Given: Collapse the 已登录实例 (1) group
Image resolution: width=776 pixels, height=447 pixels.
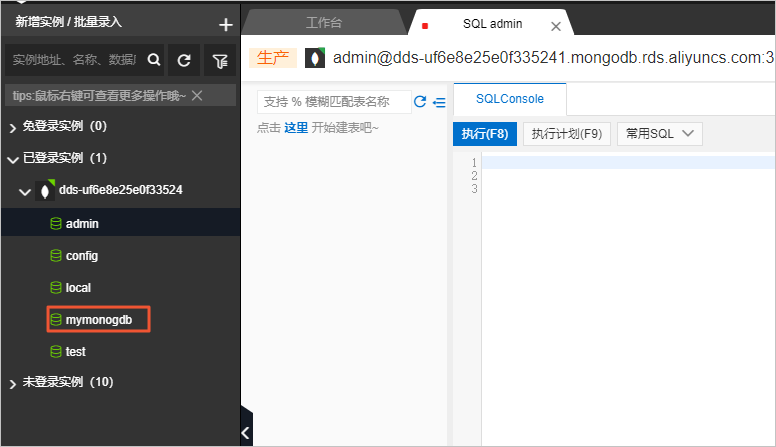Looking at the screenshot, I should pos(13,159).
